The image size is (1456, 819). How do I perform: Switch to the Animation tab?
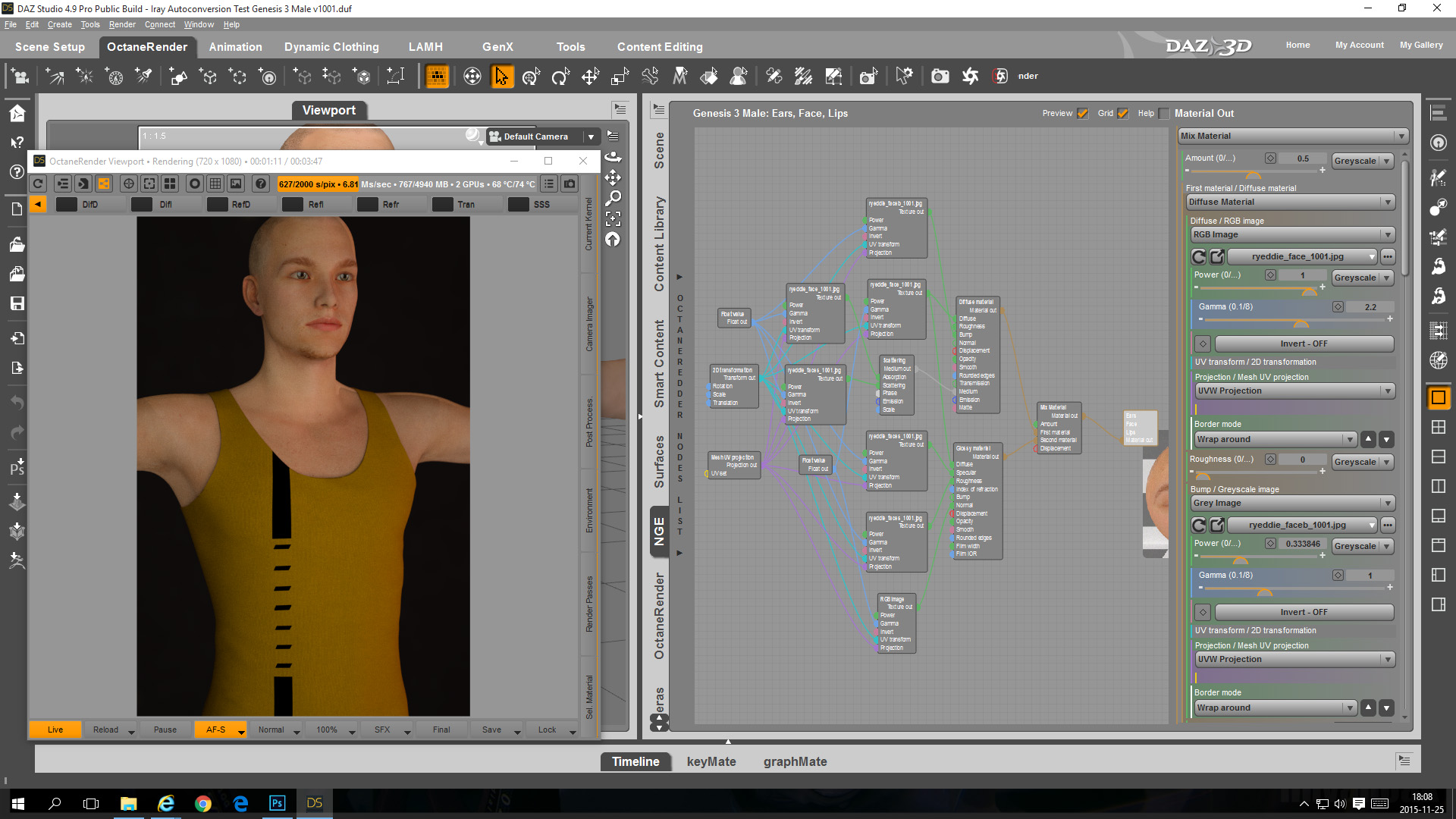pos(235,47)
